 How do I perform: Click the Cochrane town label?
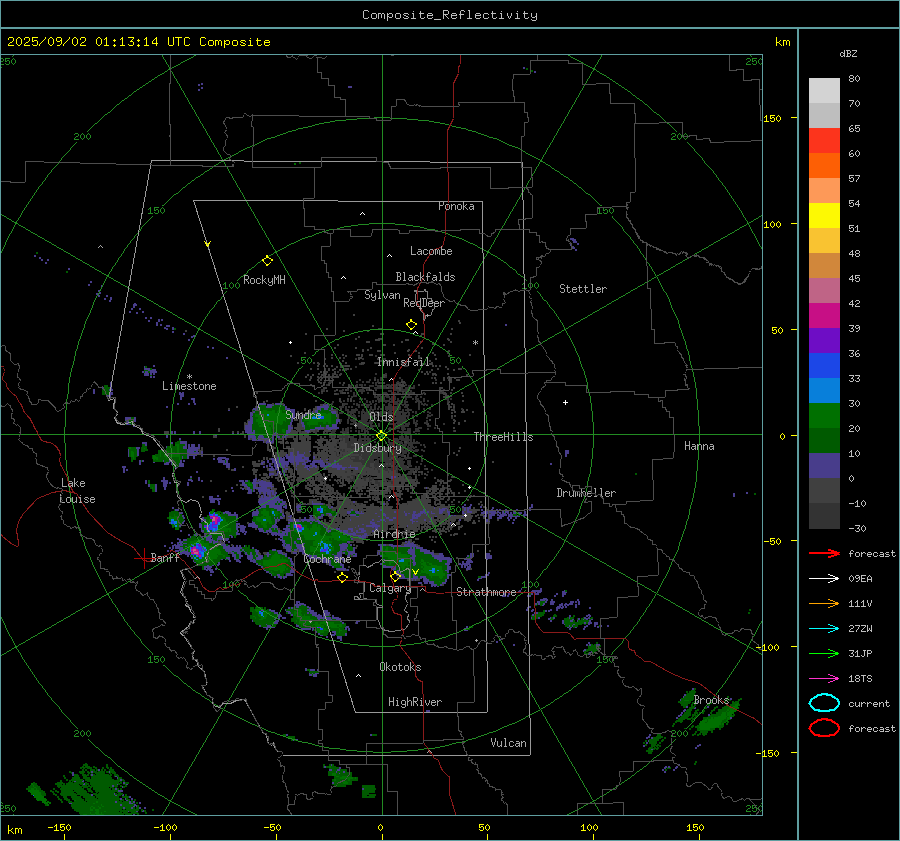coord(327,559)
